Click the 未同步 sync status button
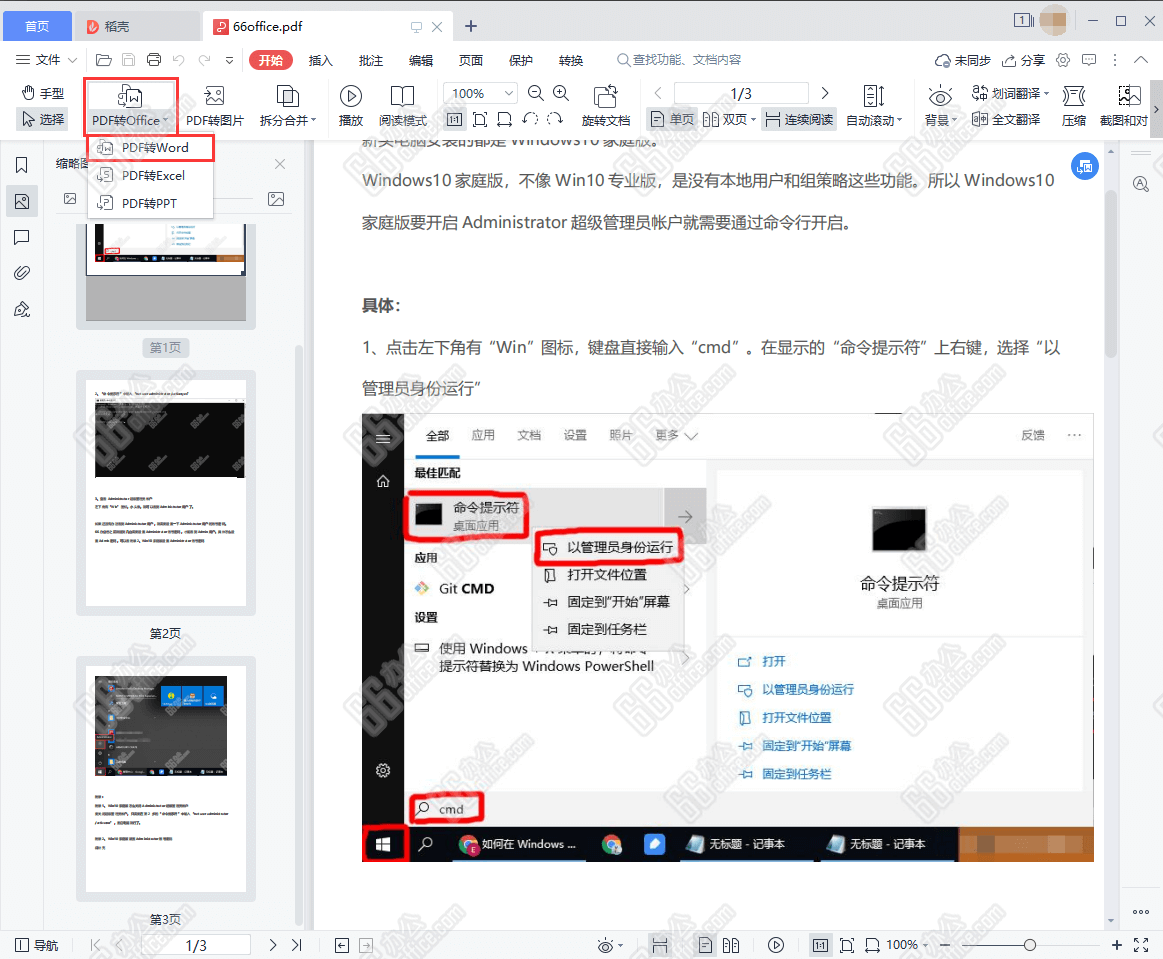 963,60
